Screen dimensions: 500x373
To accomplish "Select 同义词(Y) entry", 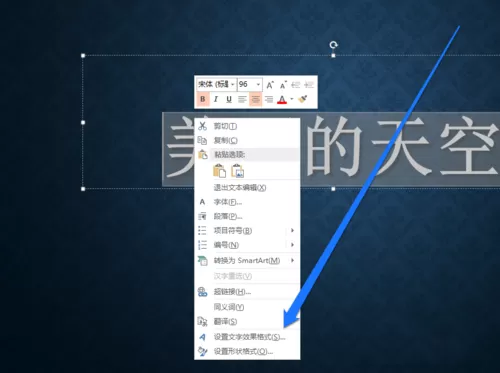I will [247, 307].
